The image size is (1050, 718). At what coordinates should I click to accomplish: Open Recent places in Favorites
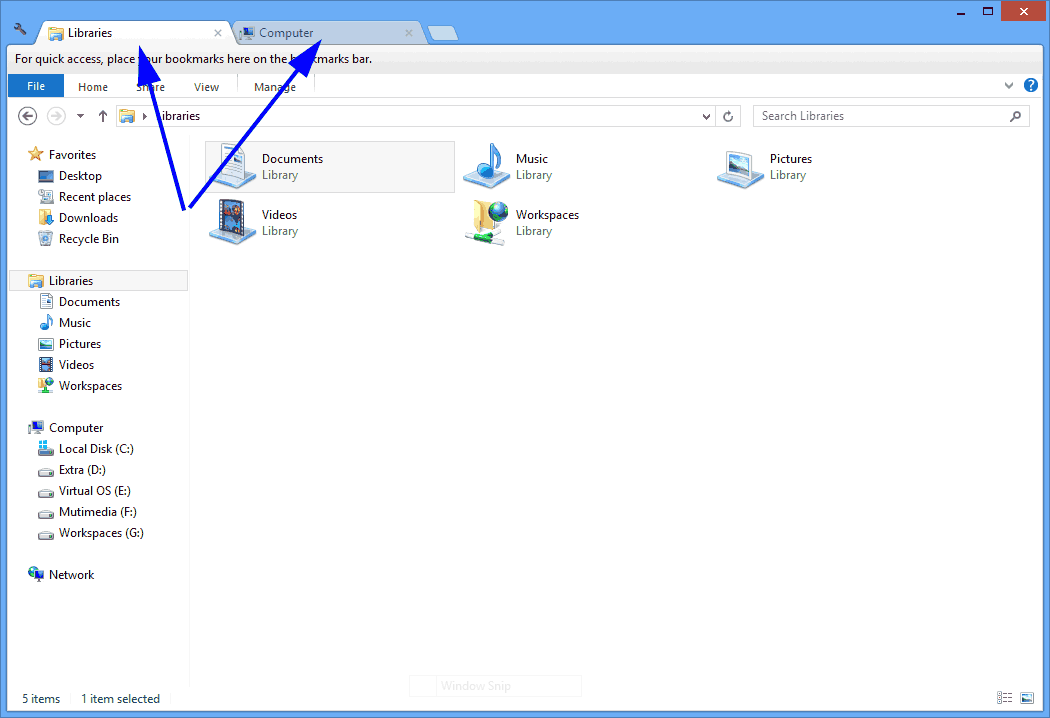pos(94,197)
